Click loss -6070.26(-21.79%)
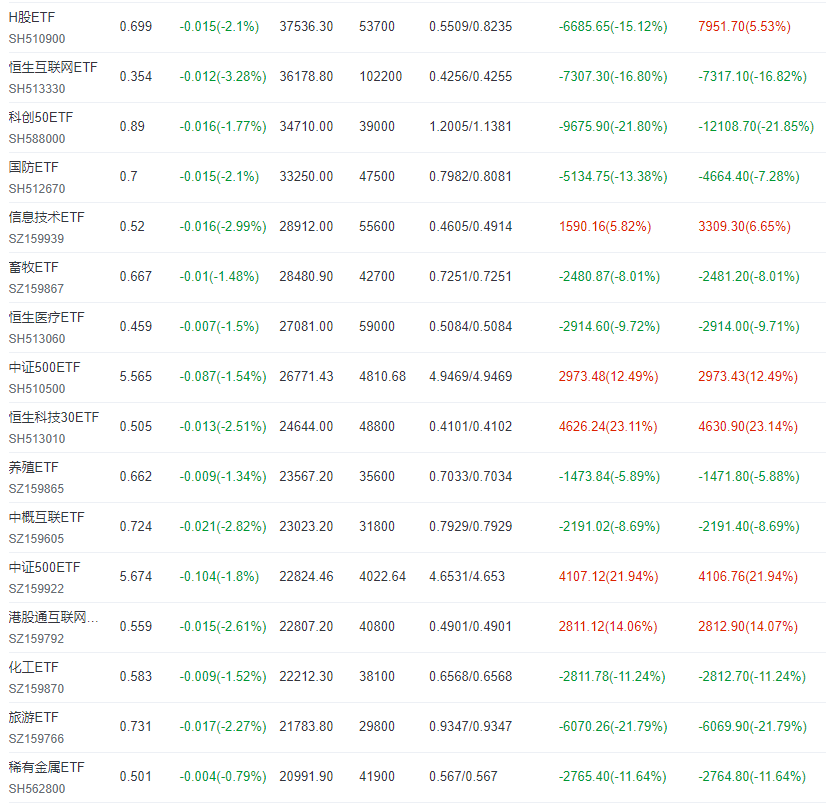 pos(613,728)
